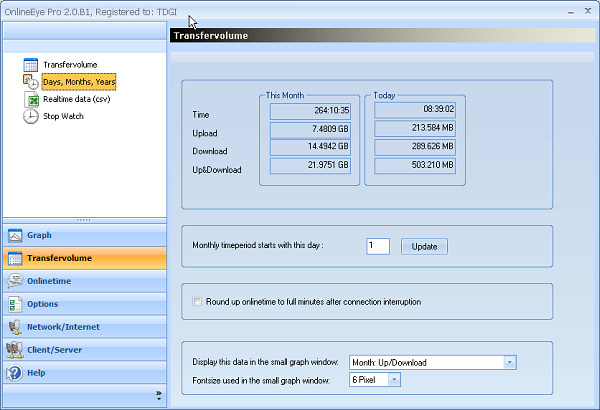The width and height of the screenshot is (600, 410).
Task: Enable rounding up onlinetime to full minutes
Action: tap(197, 302)
